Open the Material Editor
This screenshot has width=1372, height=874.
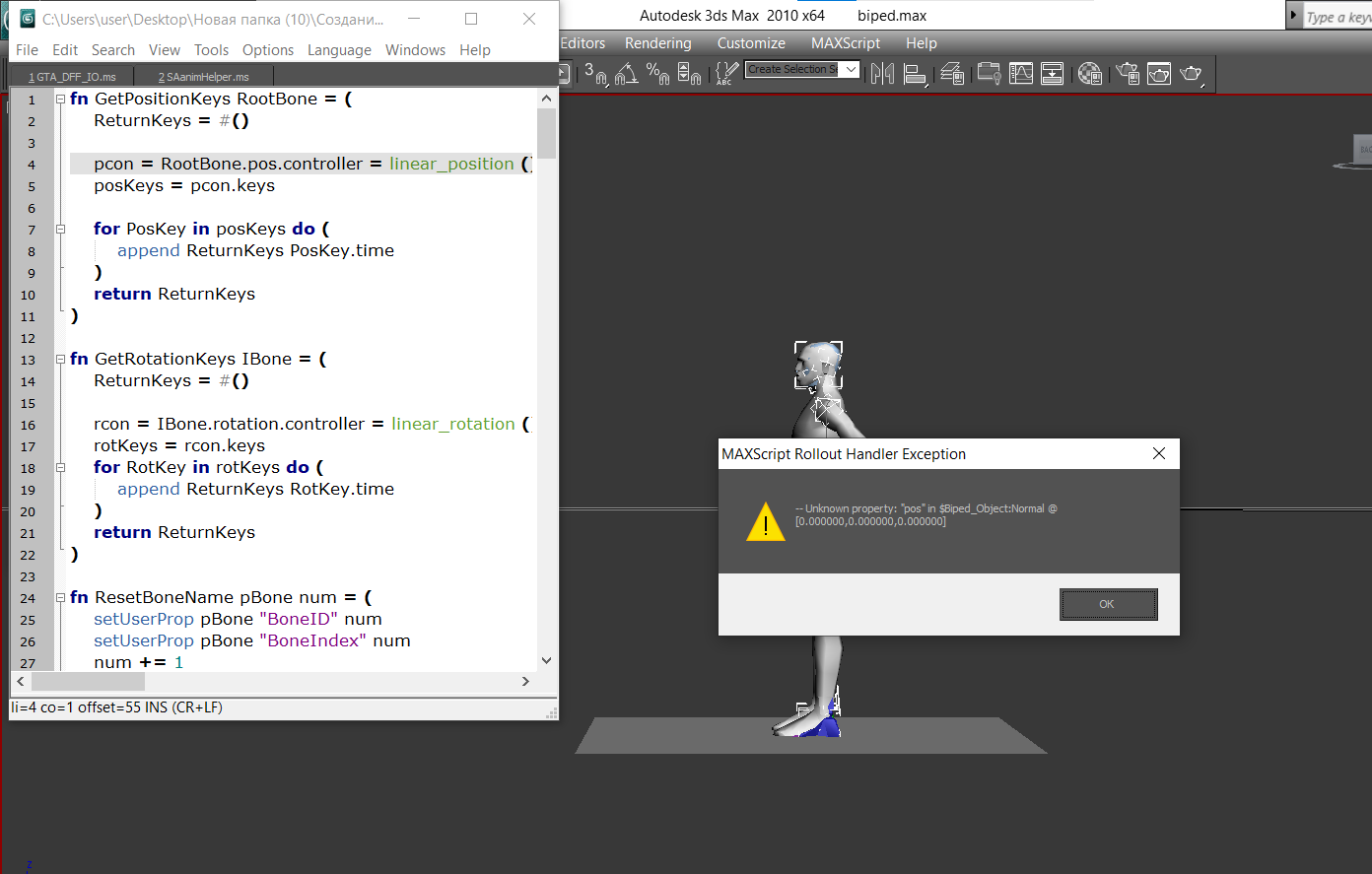coord(1089,74)
